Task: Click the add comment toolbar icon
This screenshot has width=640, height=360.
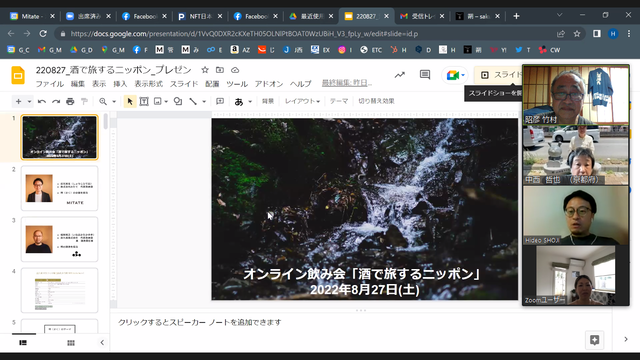Action: (x=220, y=101)
